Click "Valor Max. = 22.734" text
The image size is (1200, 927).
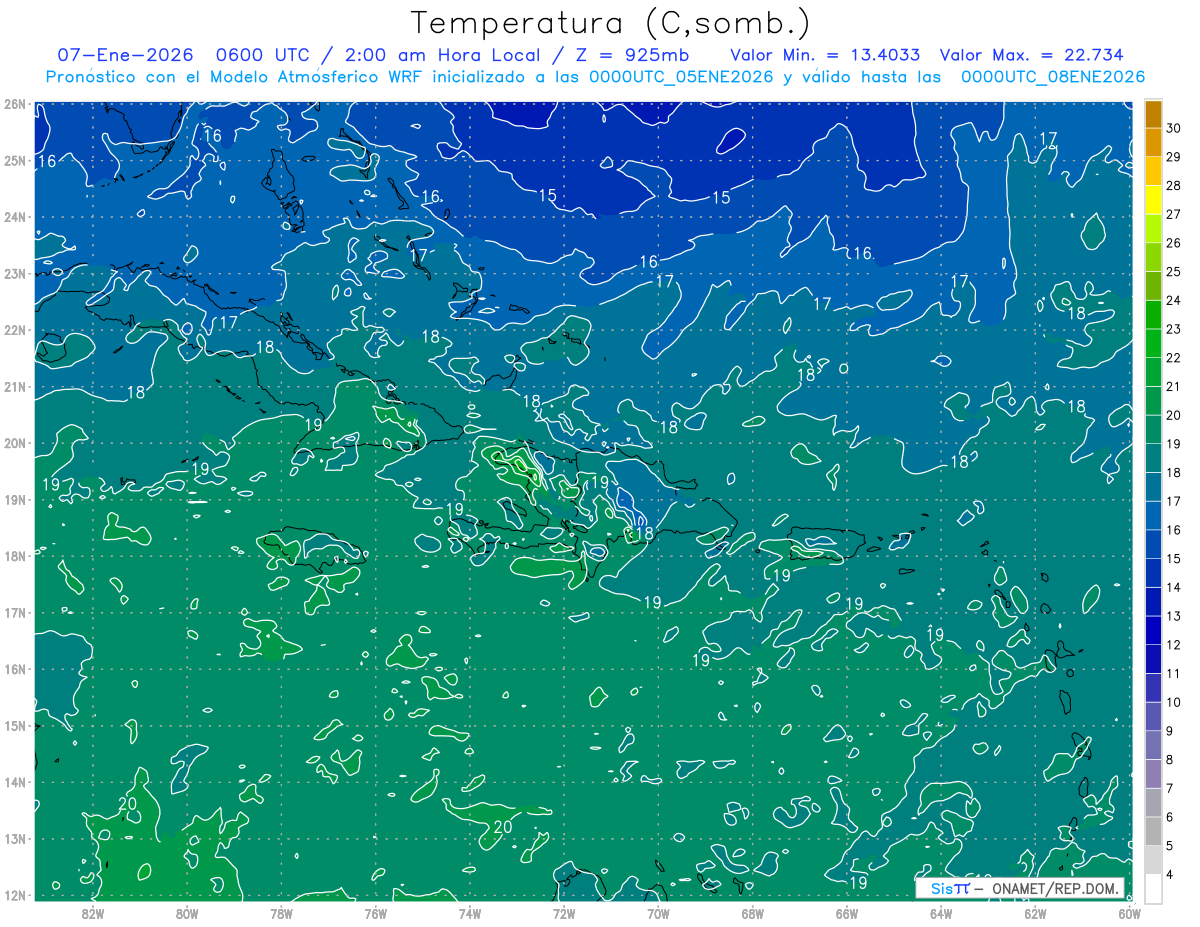pos(1030,55)
